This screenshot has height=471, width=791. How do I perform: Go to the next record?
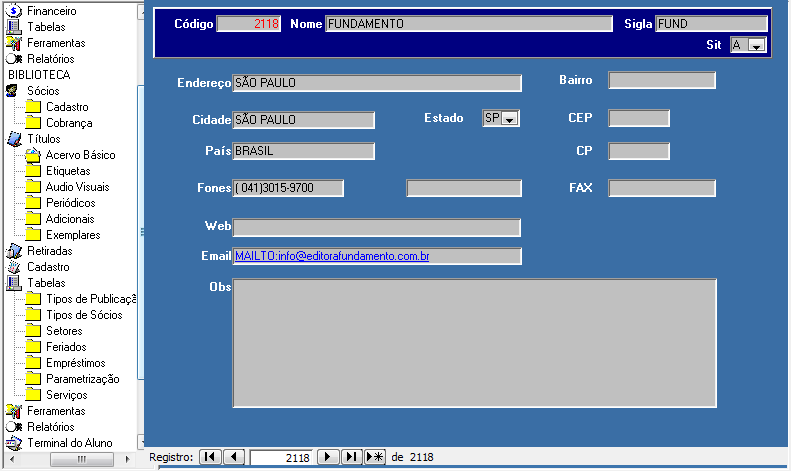point(327,457)
